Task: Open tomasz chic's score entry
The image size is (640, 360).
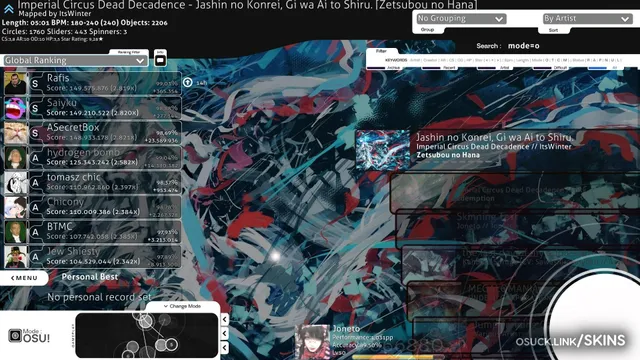Action: [x=93, y=183]
